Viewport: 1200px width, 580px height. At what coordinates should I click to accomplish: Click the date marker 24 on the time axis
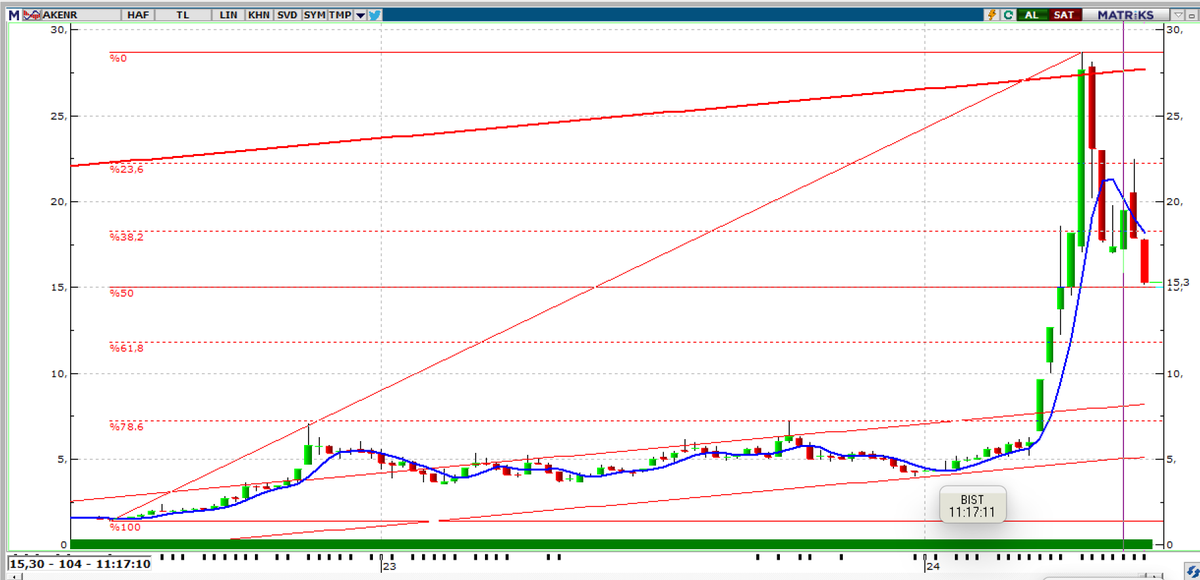(932, 566)
